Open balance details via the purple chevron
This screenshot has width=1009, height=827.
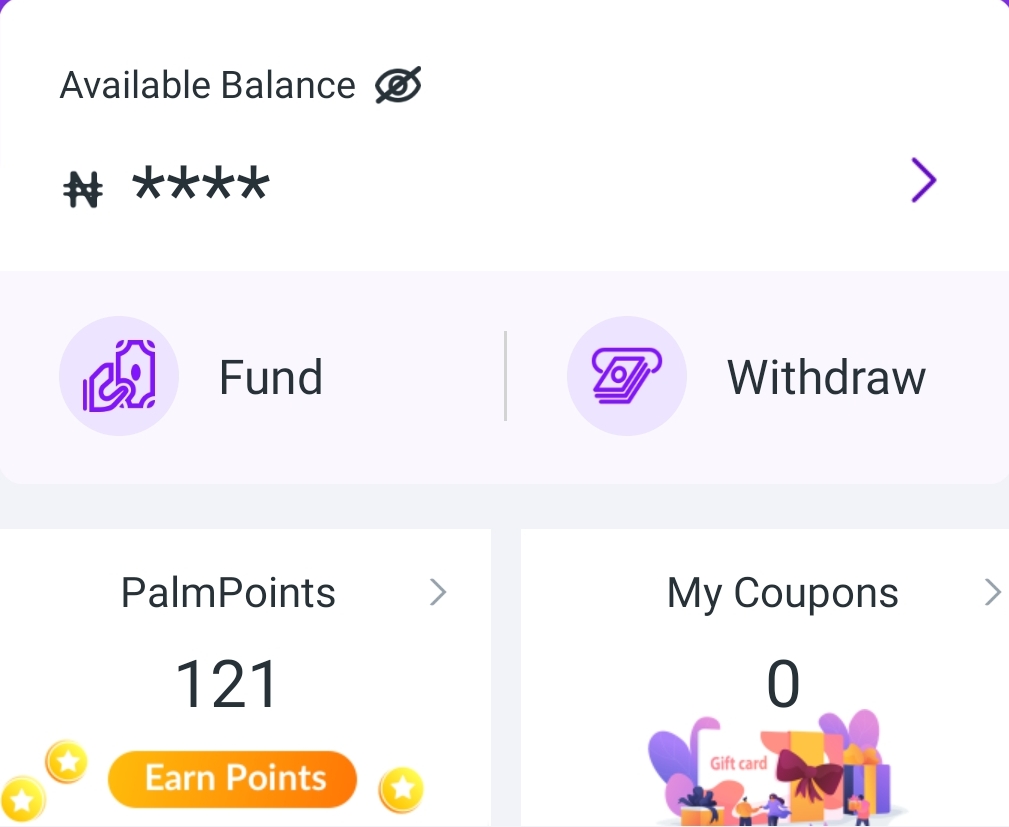click(923, 180)
